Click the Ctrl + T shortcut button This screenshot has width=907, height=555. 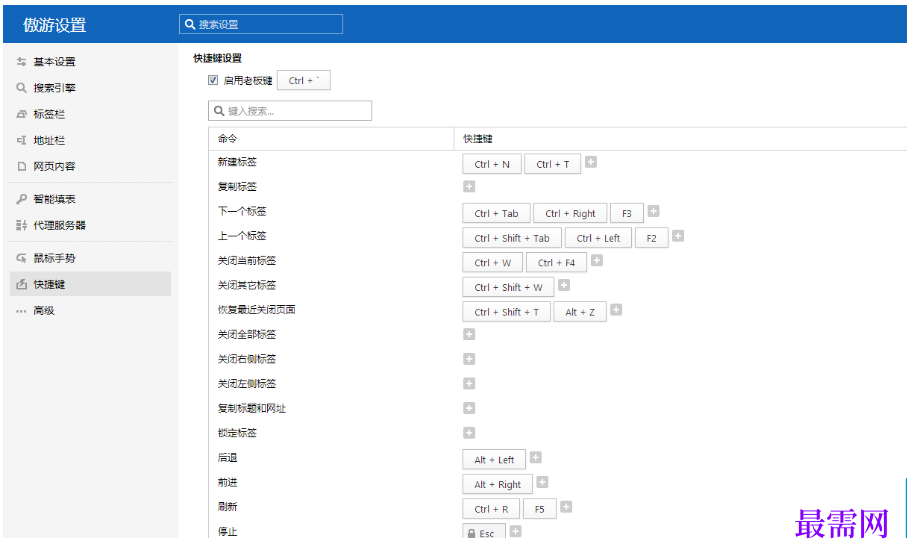coord(552,164)
